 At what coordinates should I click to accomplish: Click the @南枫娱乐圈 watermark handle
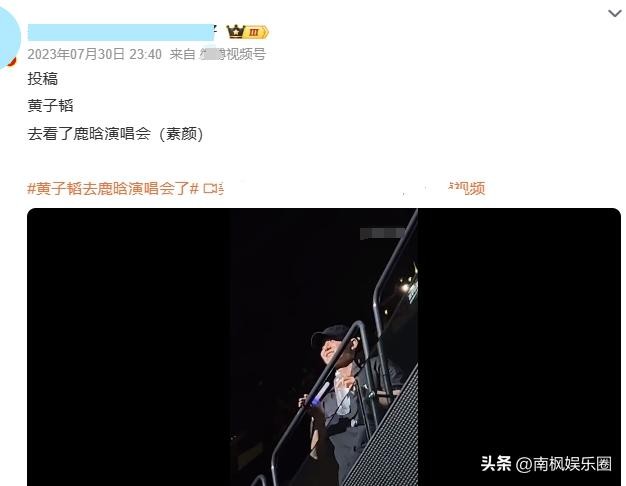tap(563, 464)
